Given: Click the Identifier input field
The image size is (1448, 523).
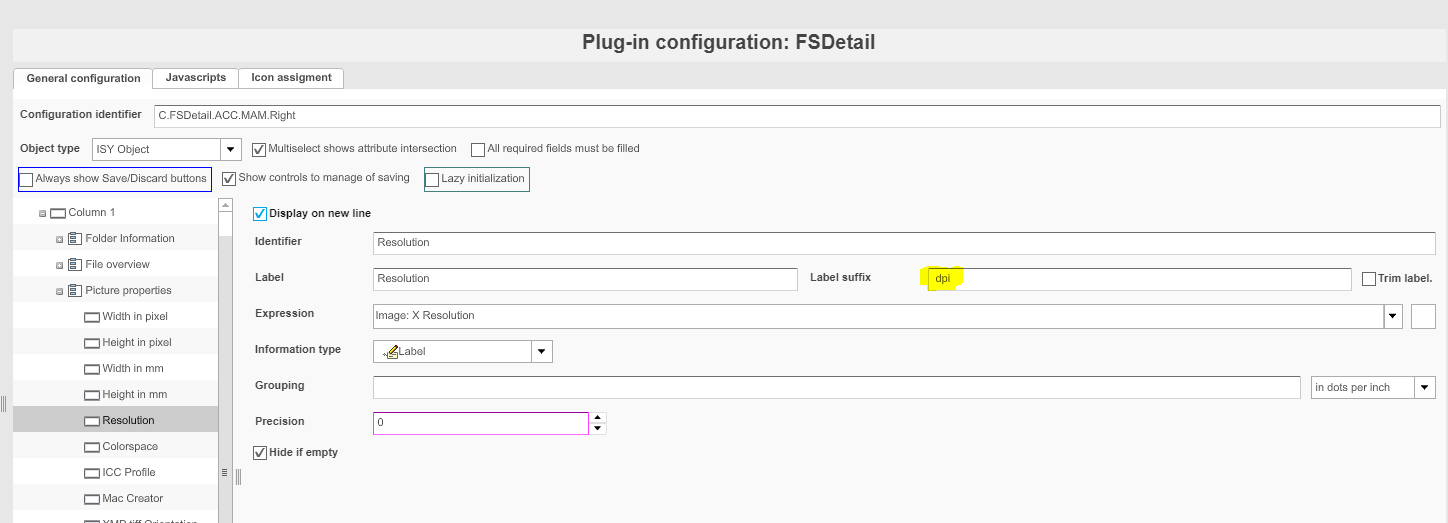Looking at the screenshot, I should point(904,243).
